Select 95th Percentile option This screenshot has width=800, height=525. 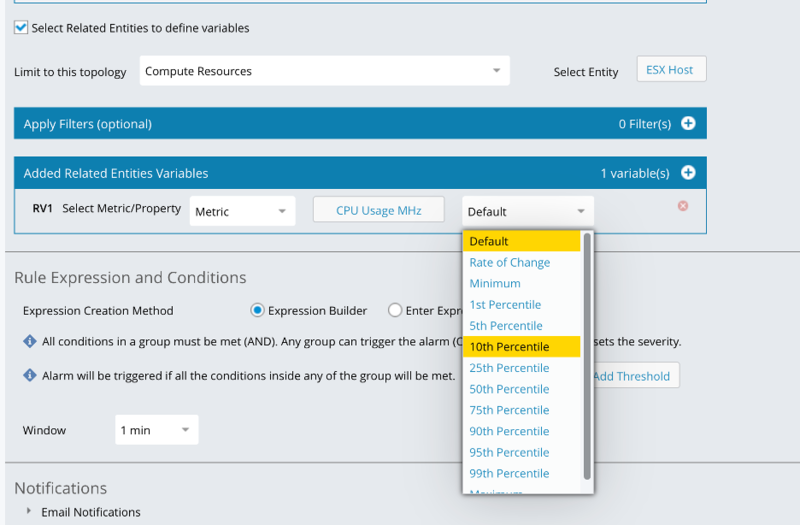[521, 453]
